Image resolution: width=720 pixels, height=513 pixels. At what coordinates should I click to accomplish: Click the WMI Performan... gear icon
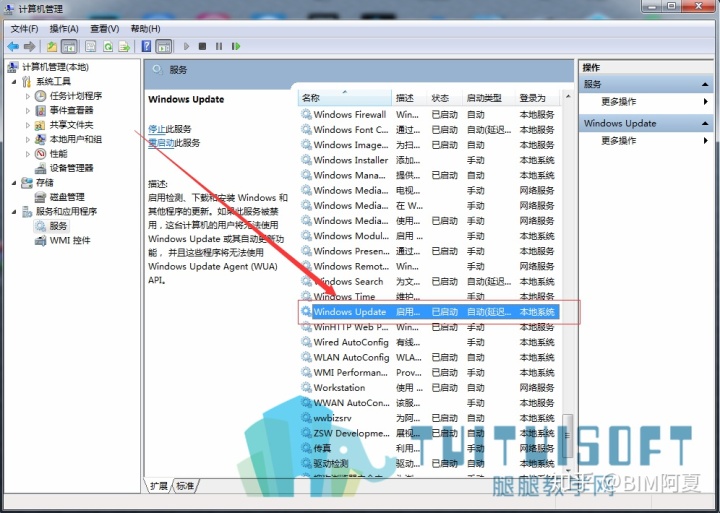306,372
